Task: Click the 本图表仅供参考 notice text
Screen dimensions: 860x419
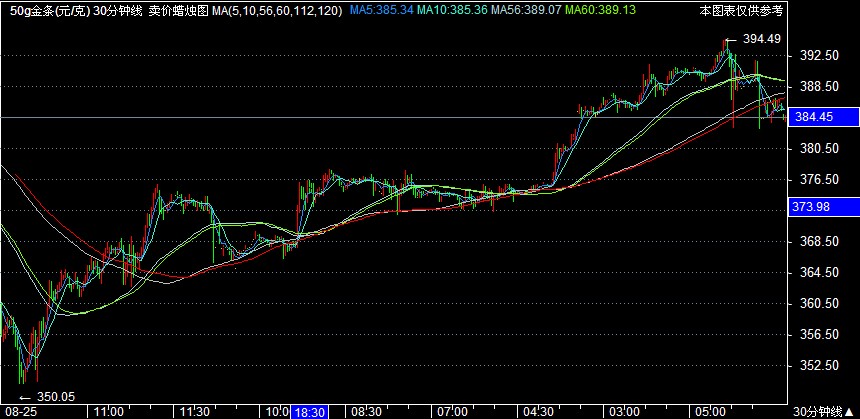Action: (741, 10)
